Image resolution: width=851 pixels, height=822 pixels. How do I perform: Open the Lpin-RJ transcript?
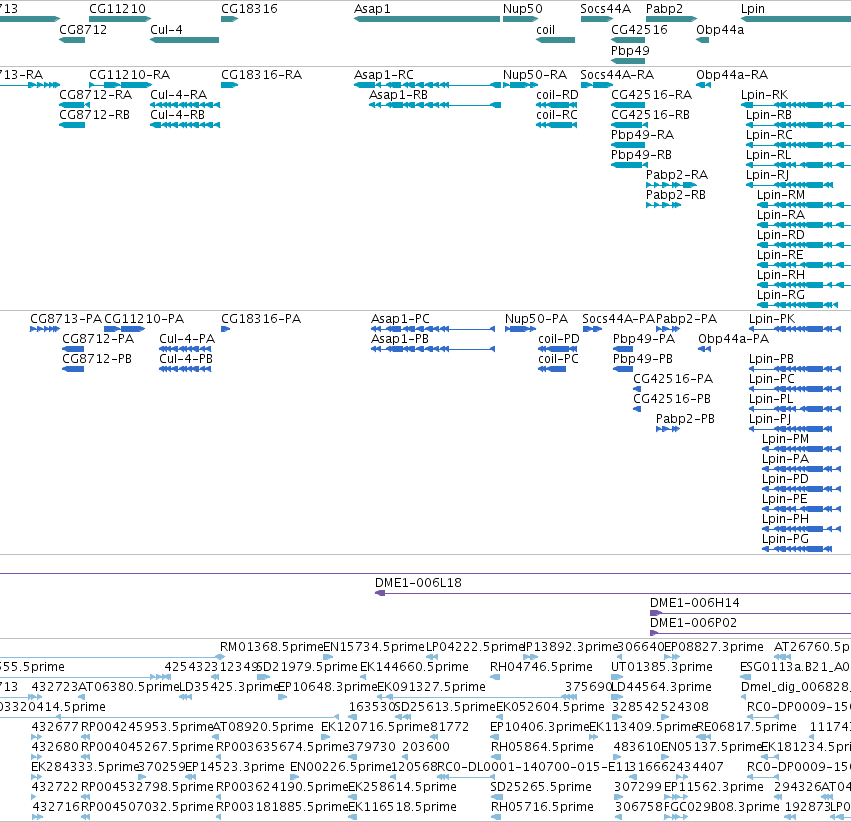pos(789,185)
